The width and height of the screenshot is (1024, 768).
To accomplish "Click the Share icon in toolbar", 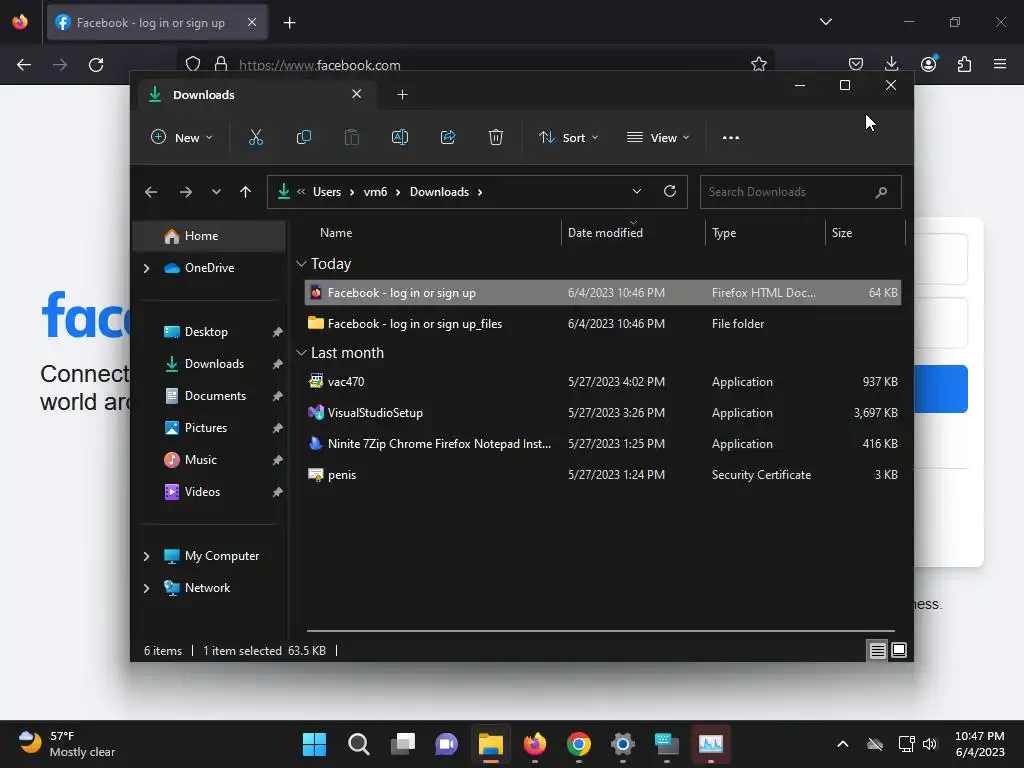I will click(448, 138).
